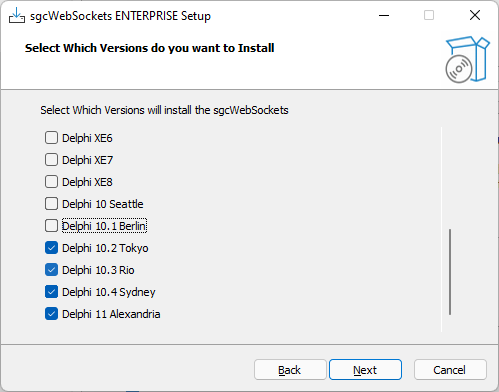The width and height of the screenshot is (499, 392).
Task: Enable the Delphi XE6 checkbox
Action: (51, 138)
